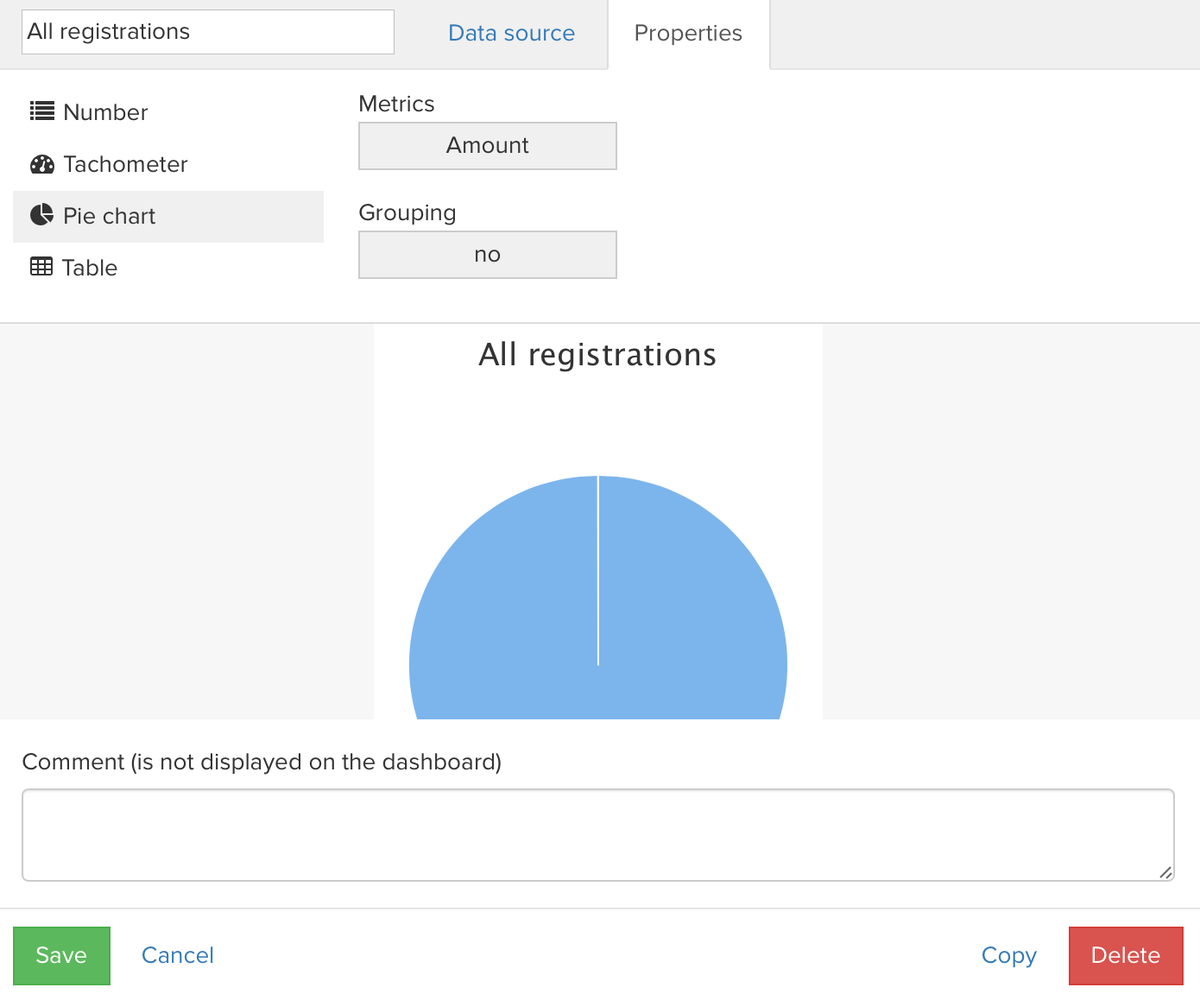Choose the Tachometer widget type label
Image resolution: width=1200 pixels, height=1000 pixels.
coord(125,164)
